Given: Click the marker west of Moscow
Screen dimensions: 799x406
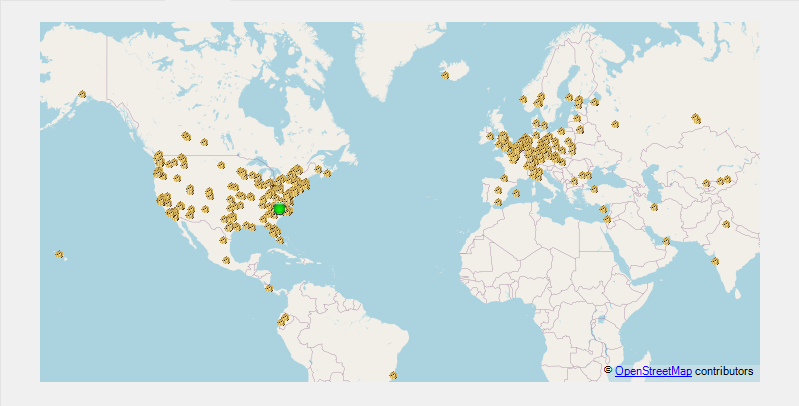Looking at the screenshot, I should 614,125.
